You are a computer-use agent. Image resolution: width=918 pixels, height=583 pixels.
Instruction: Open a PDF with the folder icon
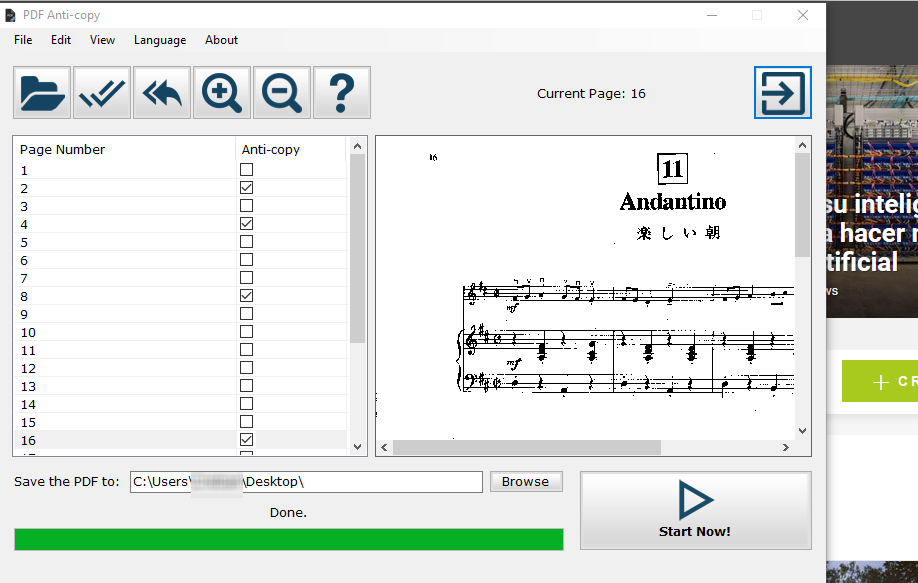(x=42, y=92)
